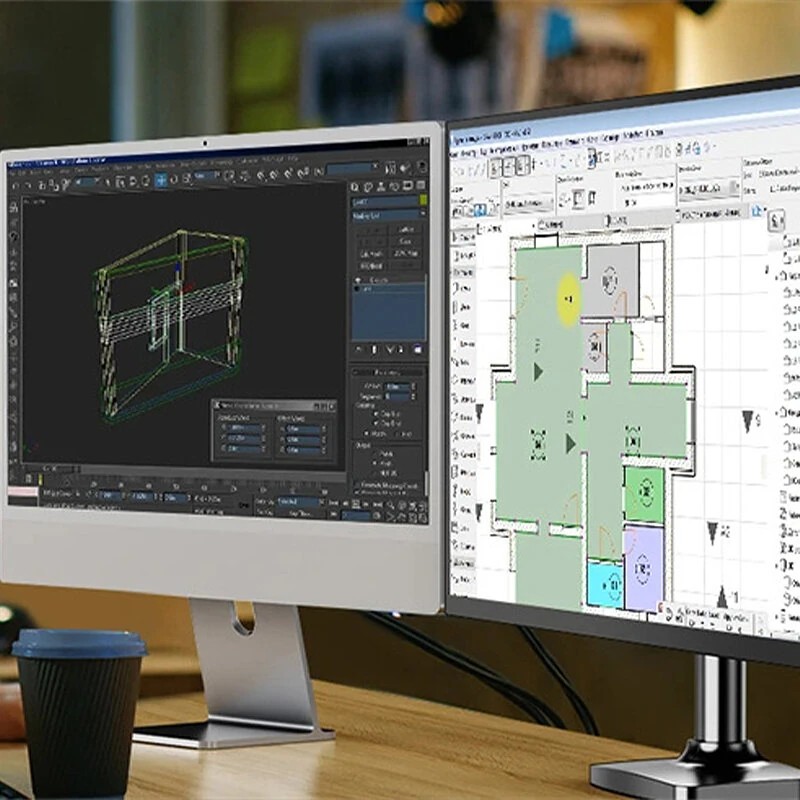Click the yellow ellipse marker on floor plan

point(568,298)
